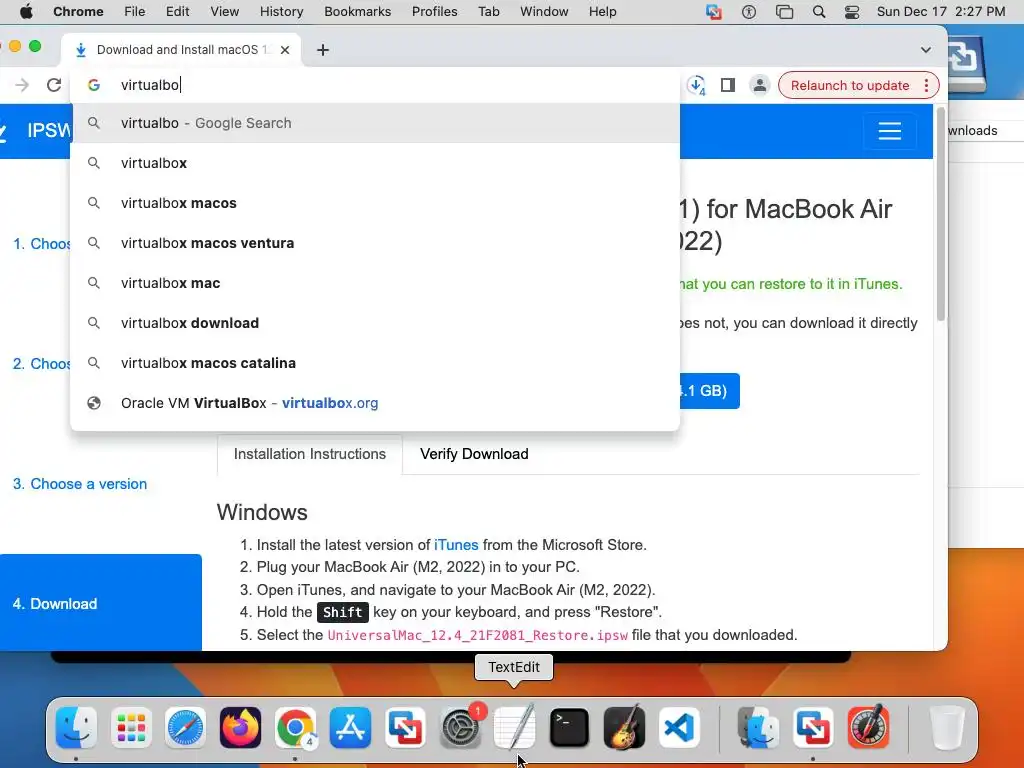
Task: Open Chrome icon in the Dock
Action: tap(295, 728)
